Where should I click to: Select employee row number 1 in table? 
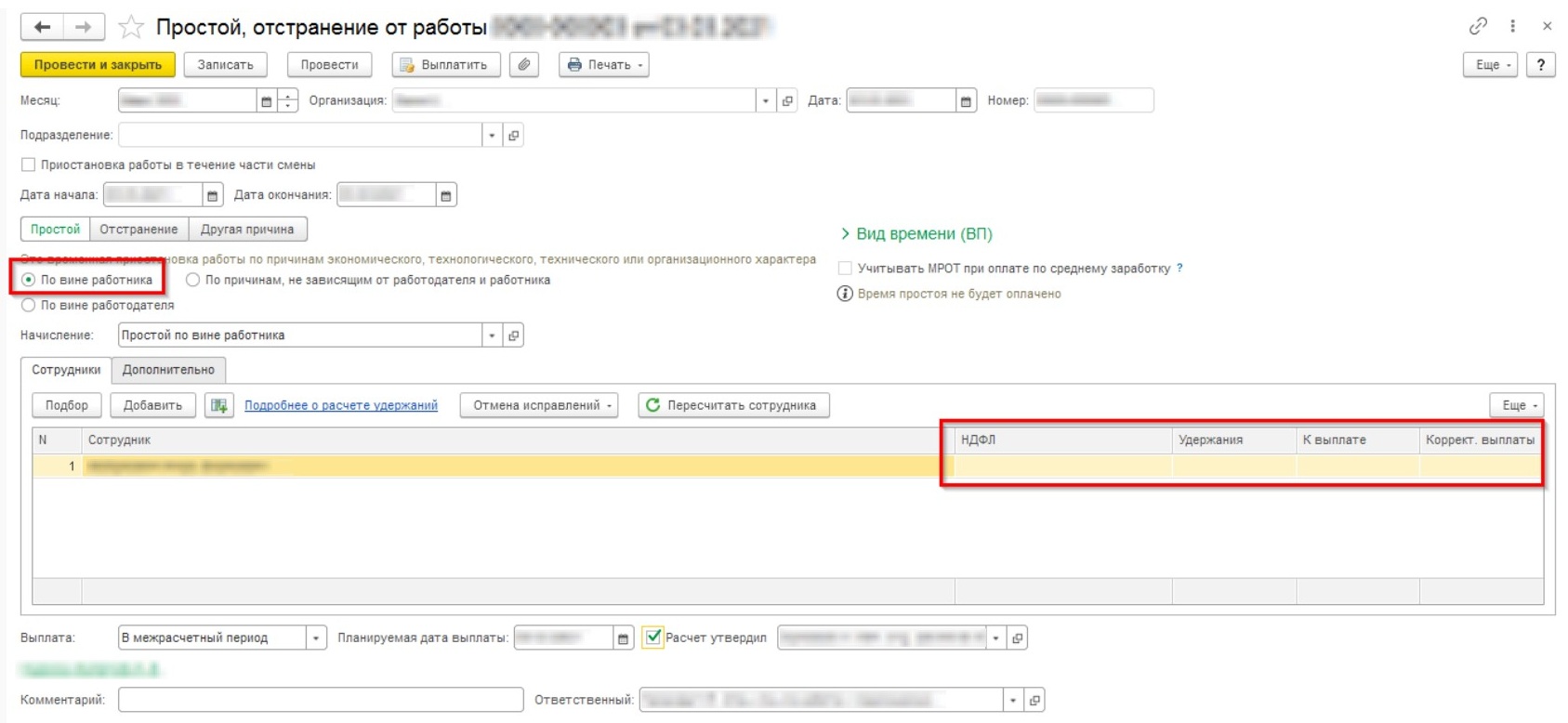click(788, 467)
